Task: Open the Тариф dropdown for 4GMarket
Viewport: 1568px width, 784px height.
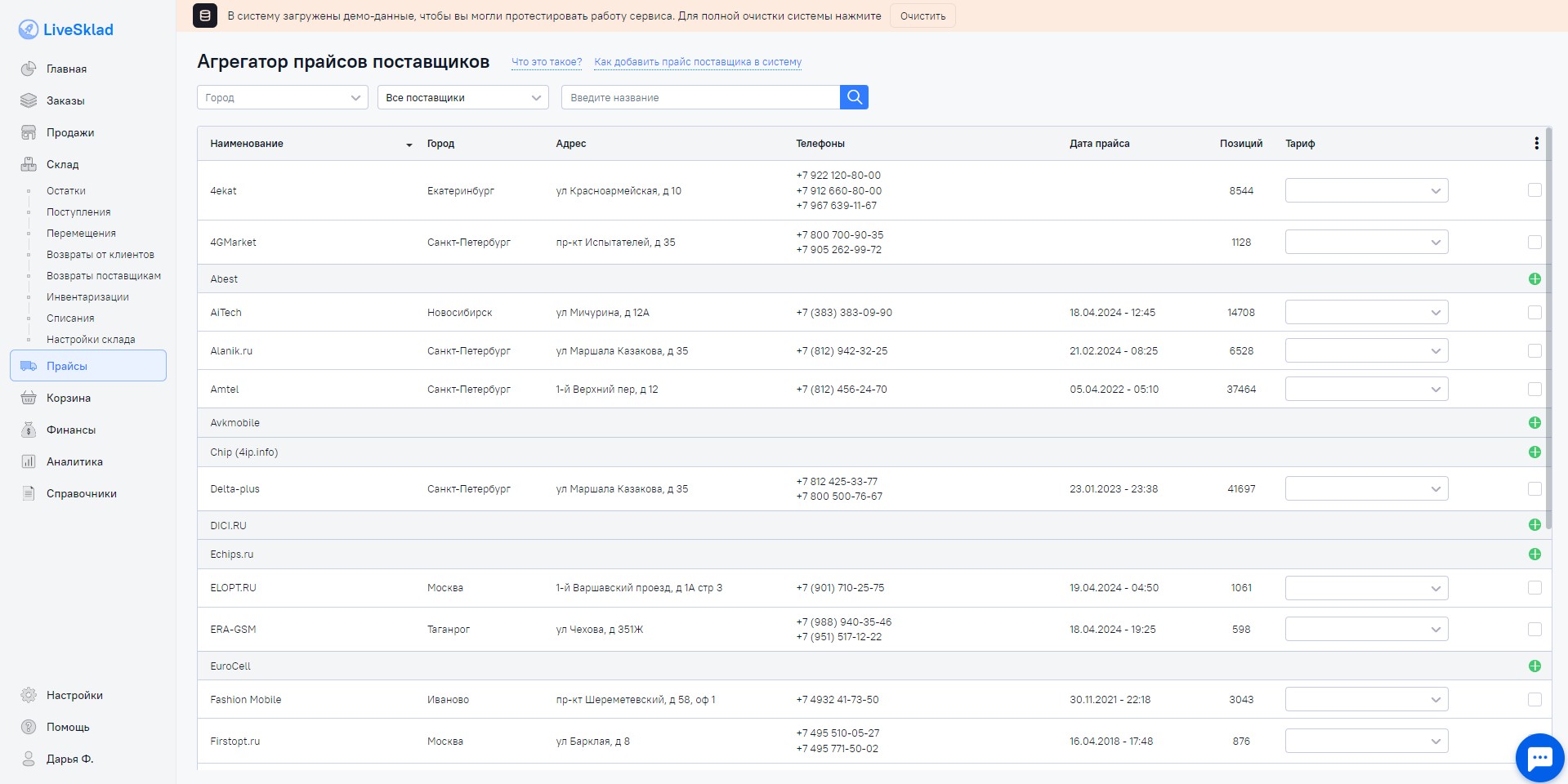Action: pyautogui.click(x=1366, y=242)
